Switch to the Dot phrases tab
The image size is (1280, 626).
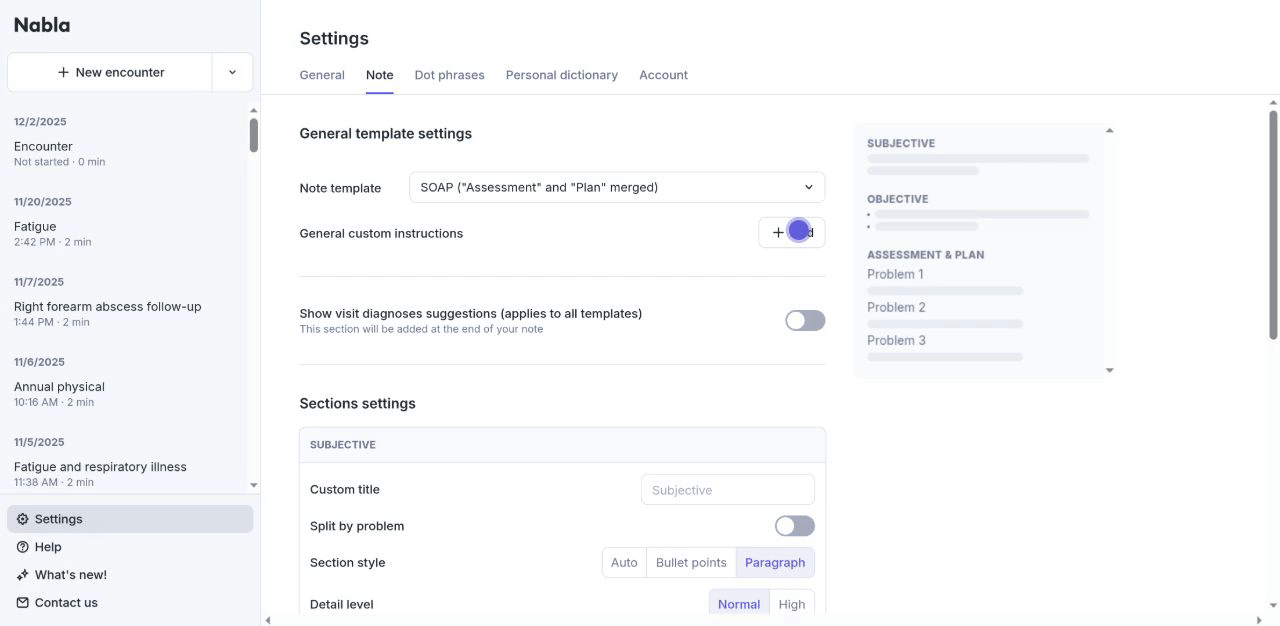tap(449, 75)
